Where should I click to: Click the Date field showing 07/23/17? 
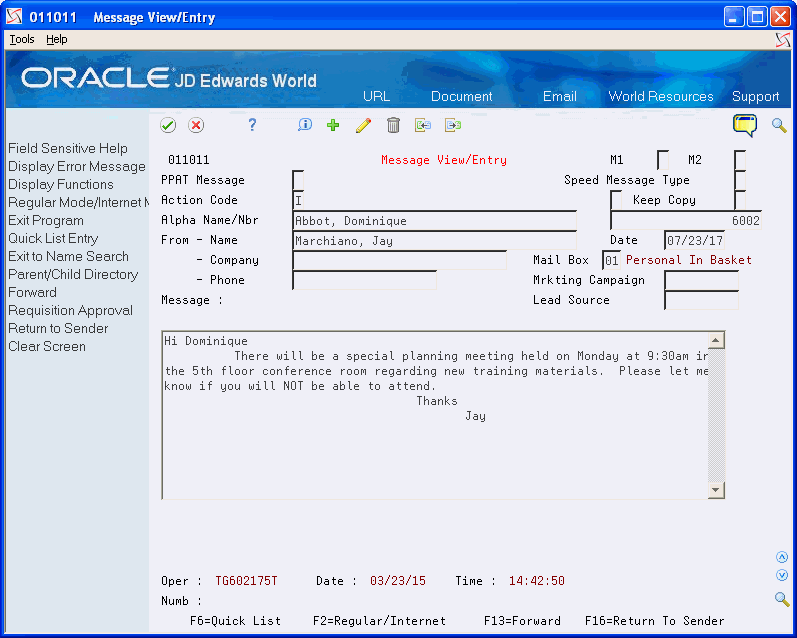[x=694, y=240]
